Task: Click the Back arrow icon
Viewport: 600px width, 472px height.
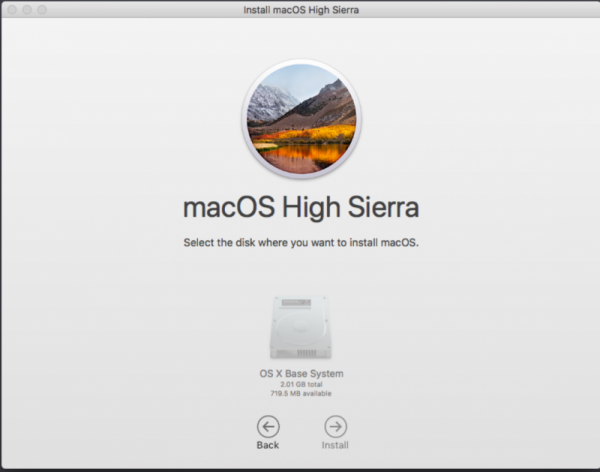Action: (x=268, y=426)
